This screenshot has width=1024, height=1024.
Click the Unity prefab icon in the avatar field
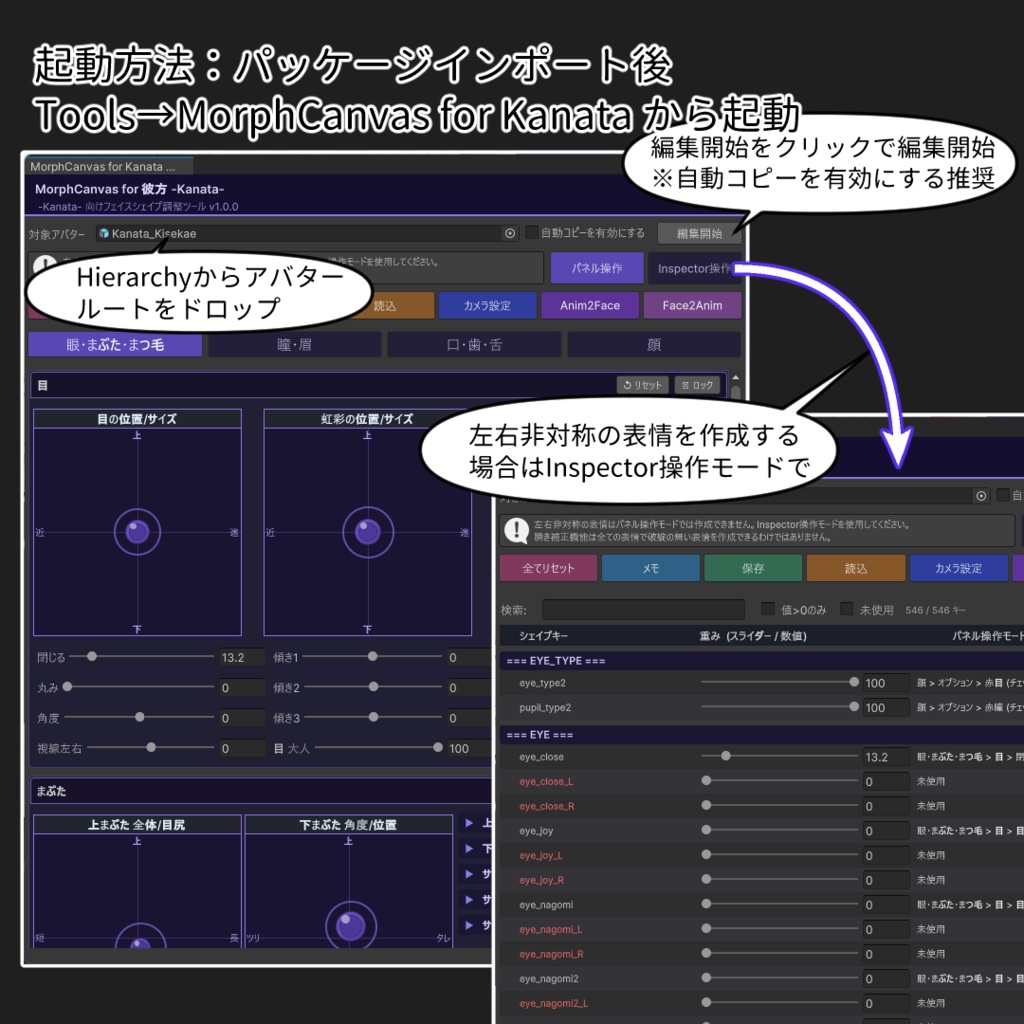pyautogui.click(x=104, y=231)
